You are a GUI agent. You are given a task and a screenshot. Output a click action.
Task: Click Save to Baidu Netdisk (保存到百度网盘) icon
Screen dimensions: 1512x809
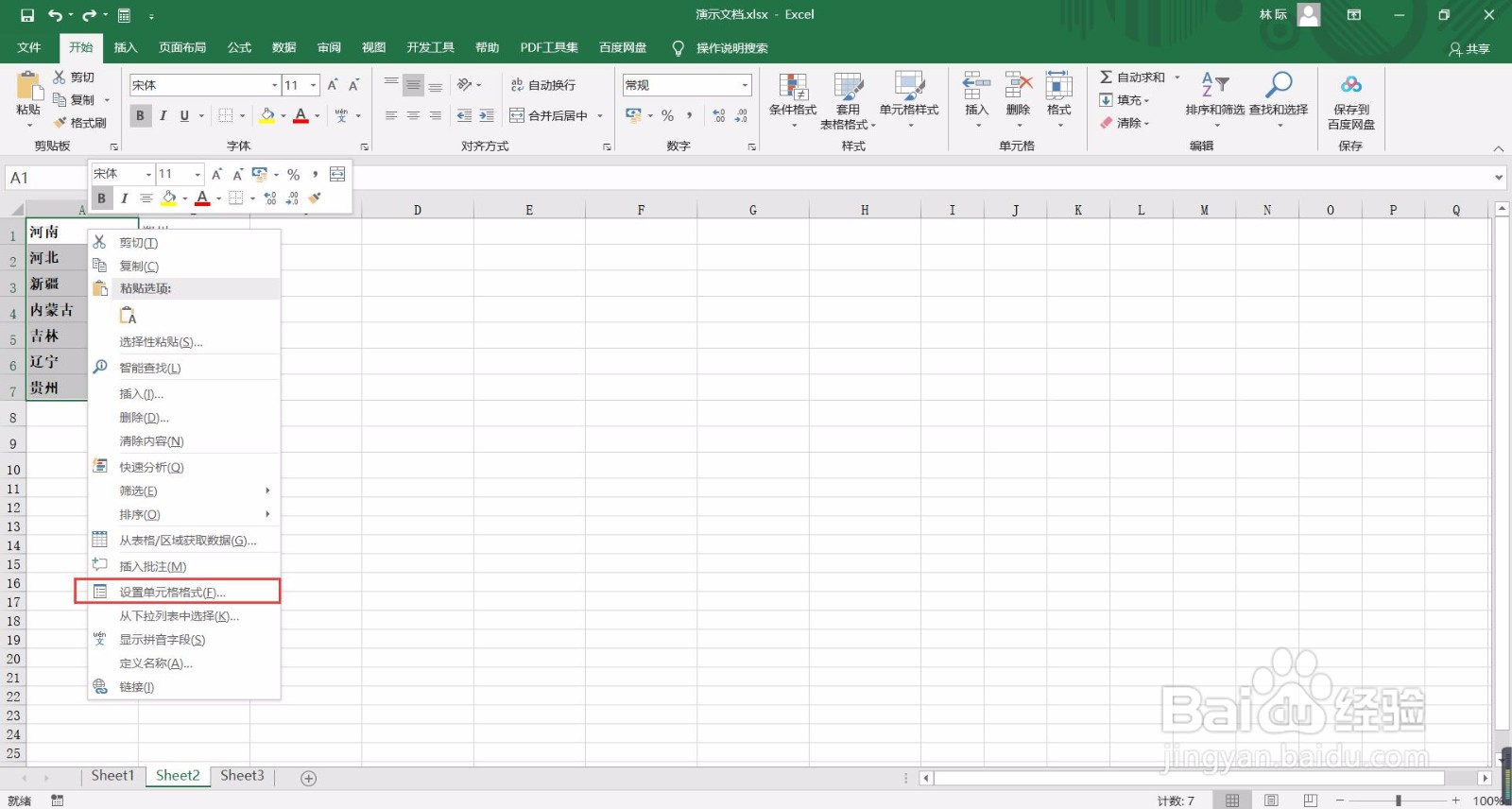pos(1351,85)
